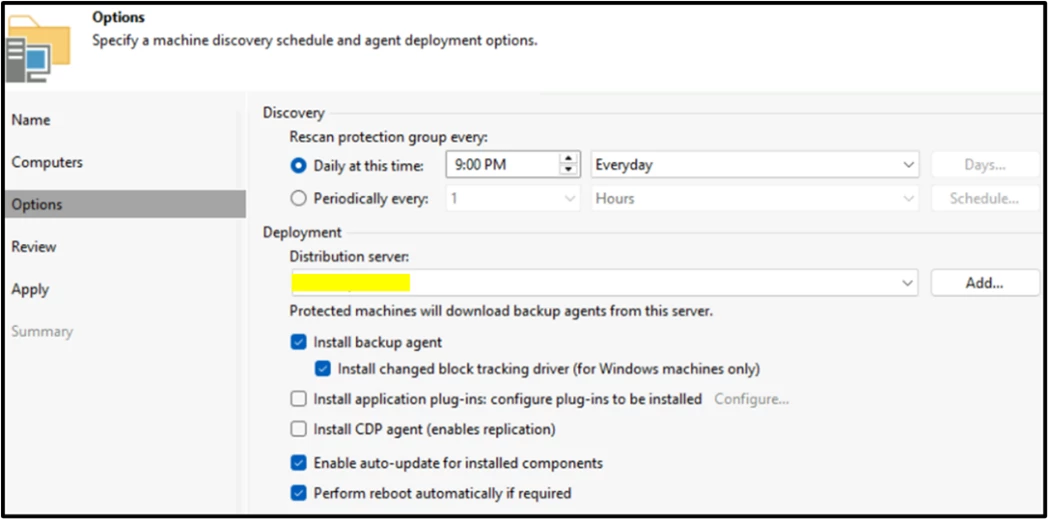Toggle Install changed block tracking driver checkbox
1048x519 pixels.
click(322, 369)
